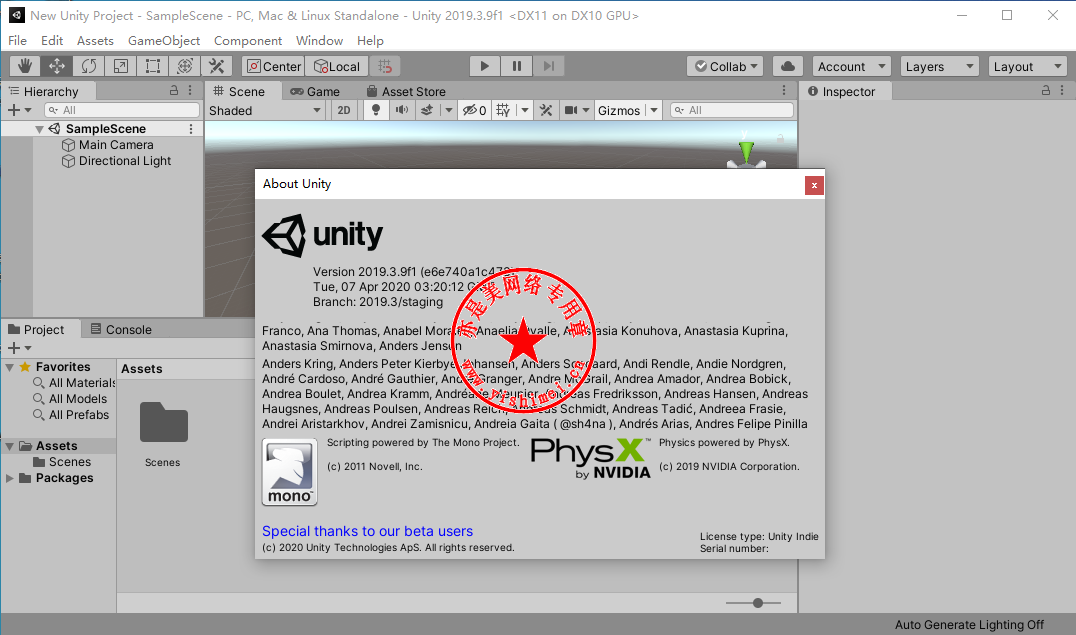The height and width of the screenshot is (635, 1076).
Task: Toggle scene grid visibility icon
Action: [x=503, y=111]
